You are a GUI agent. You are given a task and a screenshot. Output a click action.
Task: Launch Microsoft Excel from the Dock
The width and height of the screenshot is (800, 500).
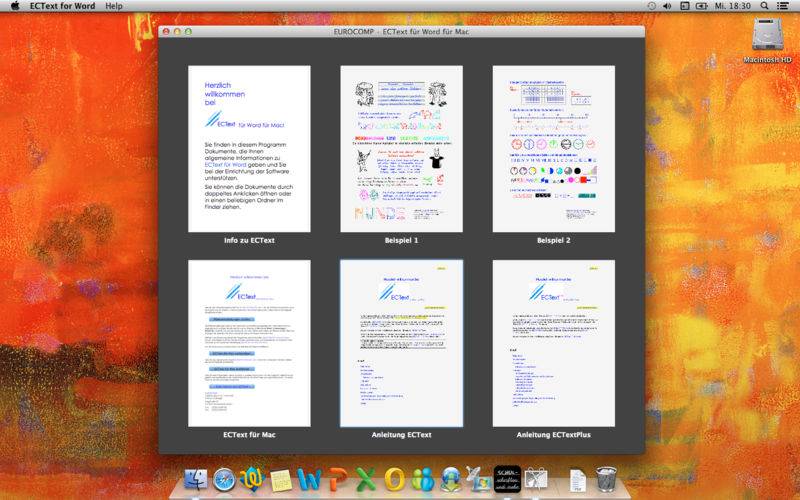[x=366, y=480]
